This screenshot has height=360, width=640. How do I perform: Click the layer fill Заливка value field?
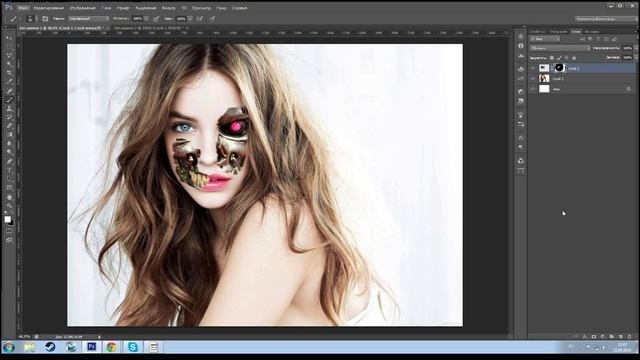pos(627,58)
